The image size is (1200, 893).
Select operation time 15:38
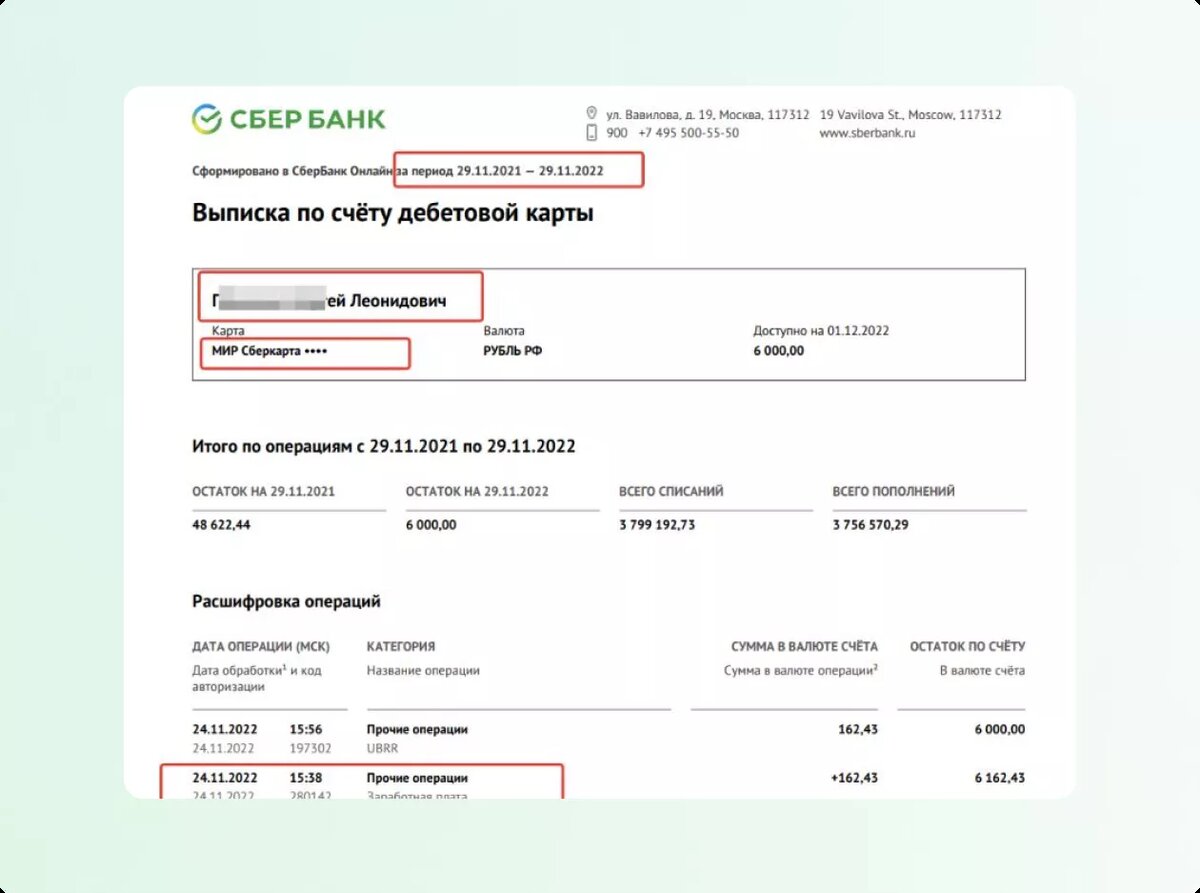[306, 778]
